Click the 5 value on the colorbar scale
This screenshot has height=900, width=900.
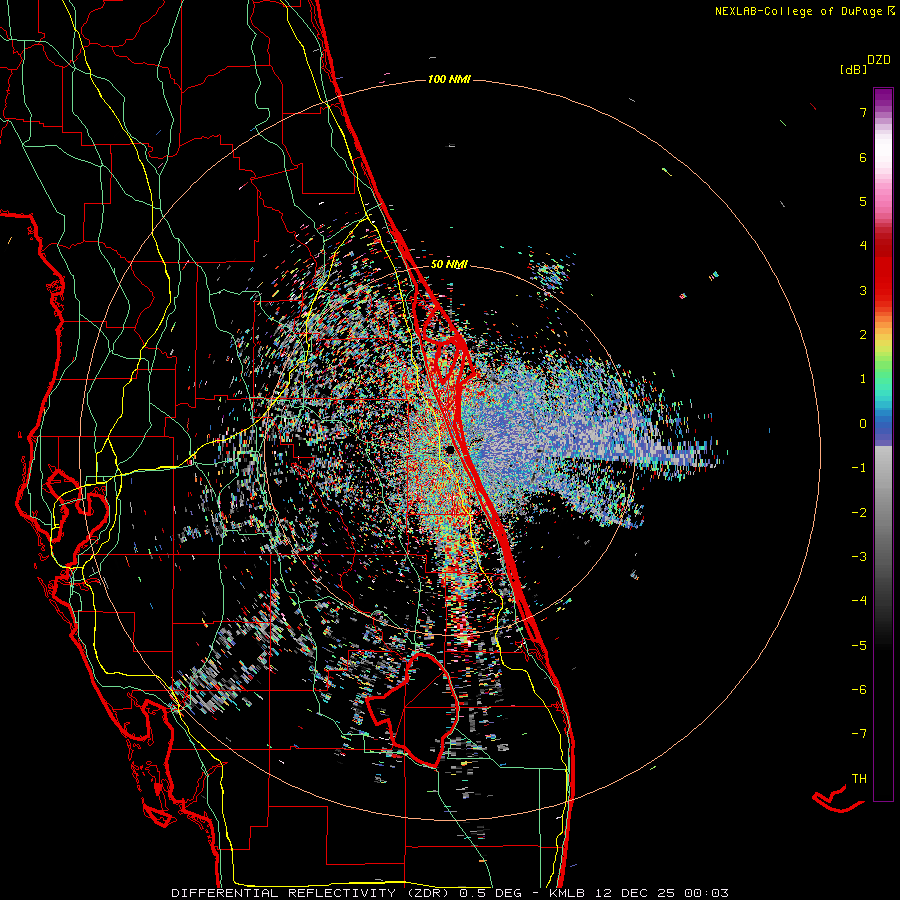point(863,201)
